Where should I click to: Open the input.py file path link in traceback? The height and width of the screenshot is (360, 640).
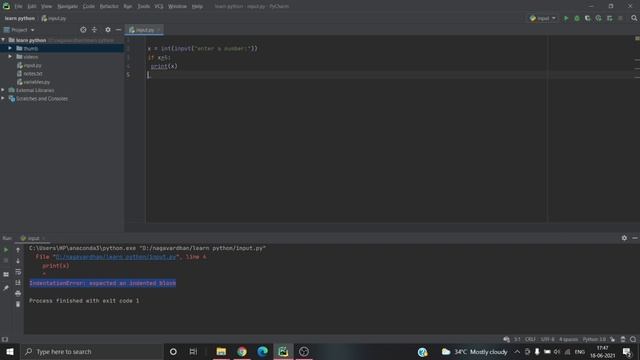point(116,257)
